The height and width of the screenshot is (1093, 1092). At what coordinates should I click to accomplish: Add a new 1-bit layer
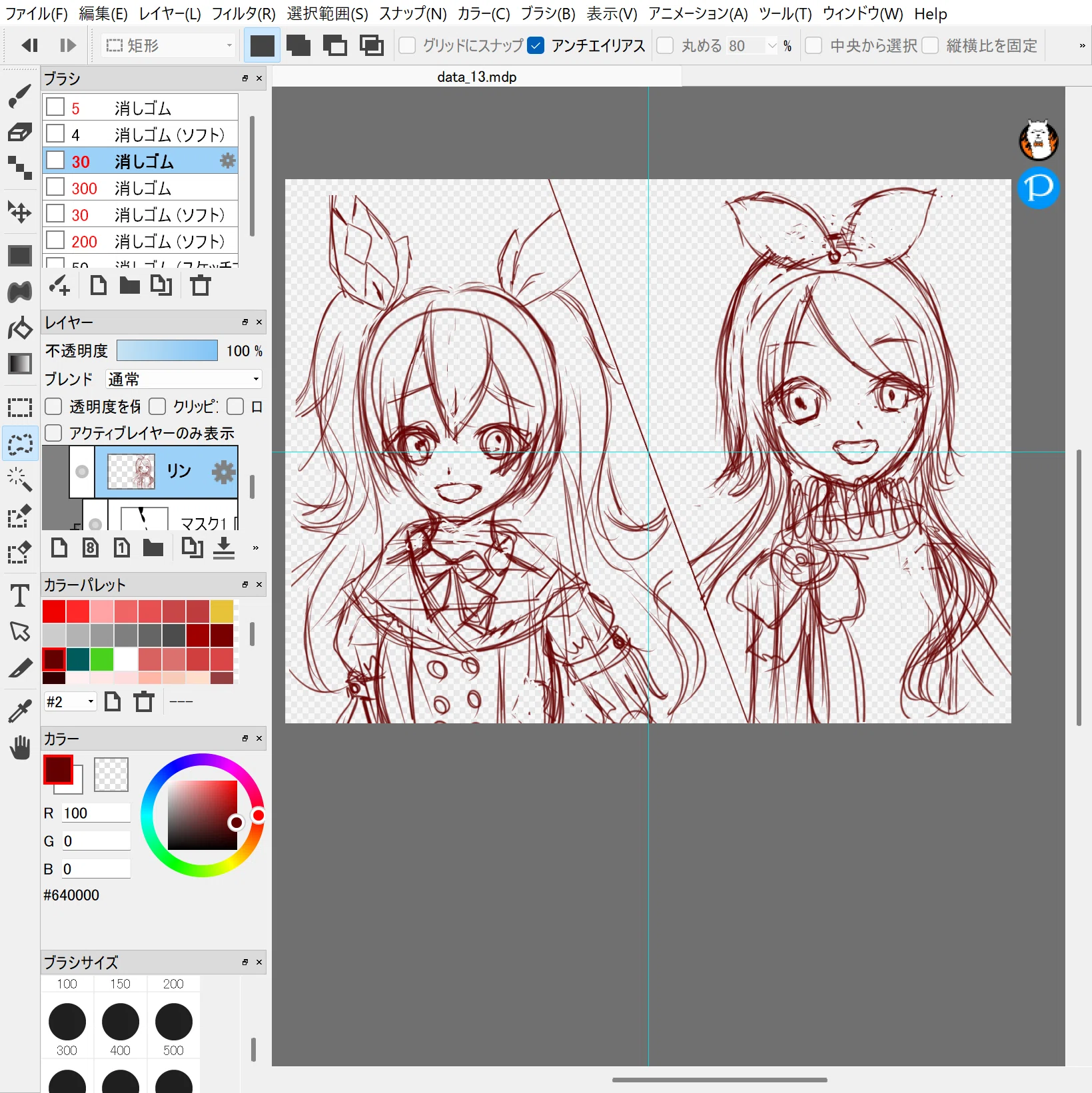point(121,548)
